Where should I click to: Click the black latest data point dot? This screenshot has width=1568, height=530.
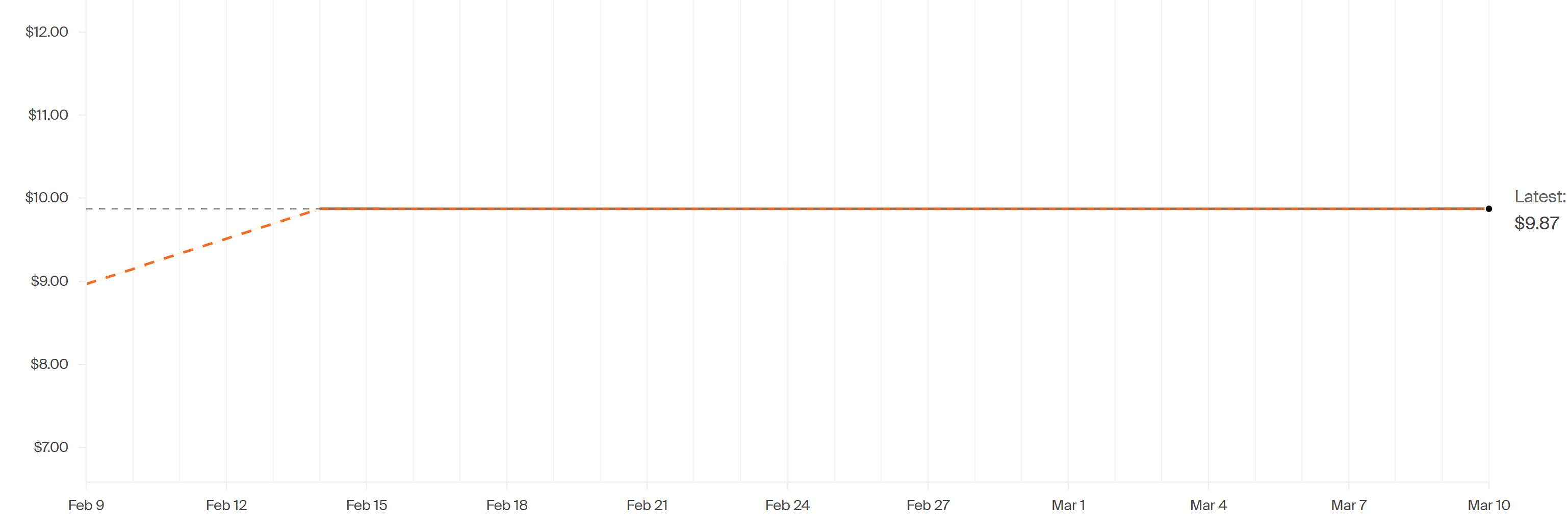pyautogui.click(x=1488, y=209)
